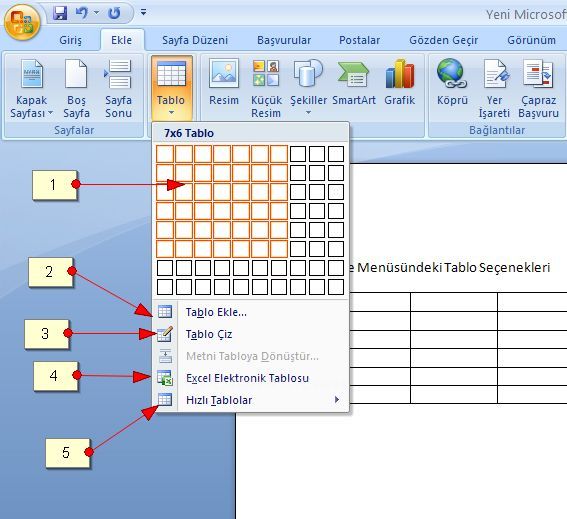The width and height of the screenshot is (567, 519).
Task: Click the bottom-right cell of table grid
Action: [336, 287]
